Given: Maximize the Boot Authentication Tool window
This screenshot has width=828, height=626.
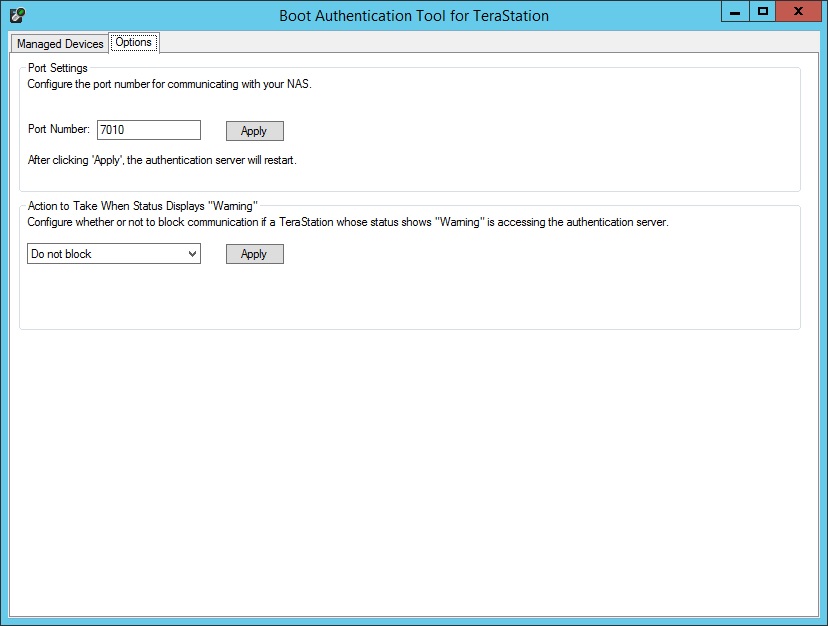Looking at the screenshot, I should coord(763,12).
